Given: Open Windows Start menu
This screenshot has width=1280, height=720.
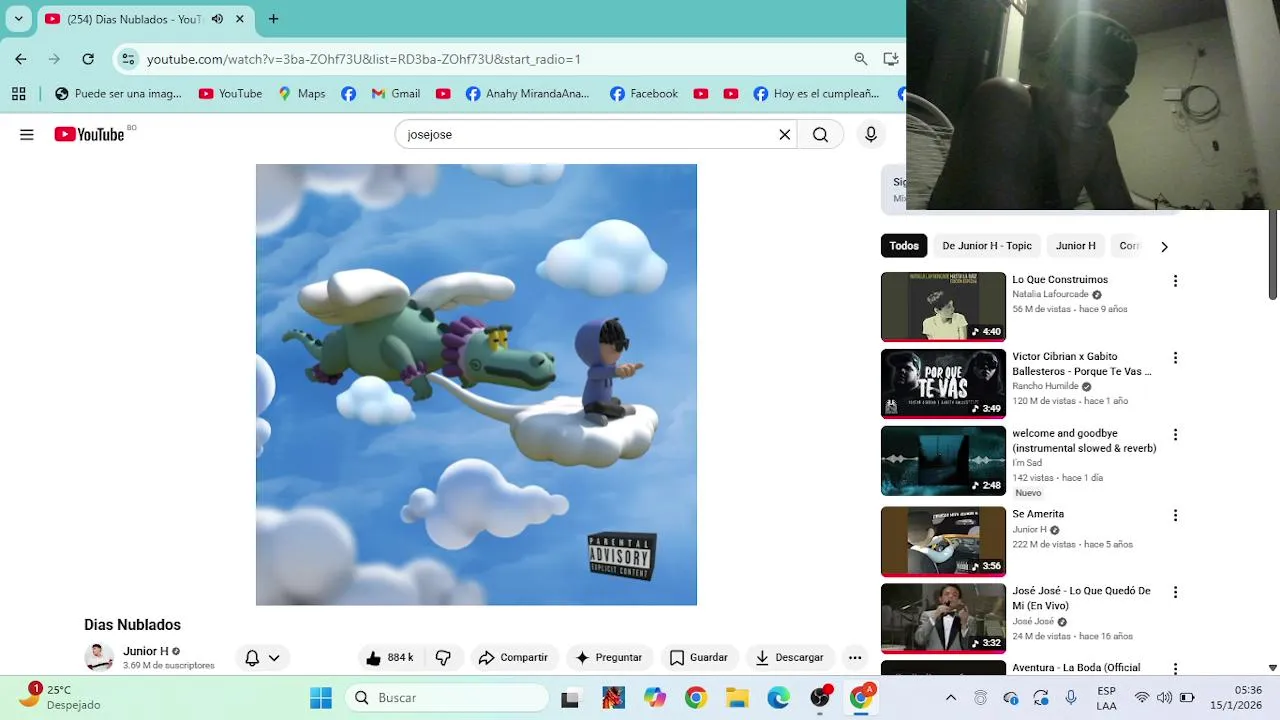Looking at the screenshot, I should click(321, 698).
